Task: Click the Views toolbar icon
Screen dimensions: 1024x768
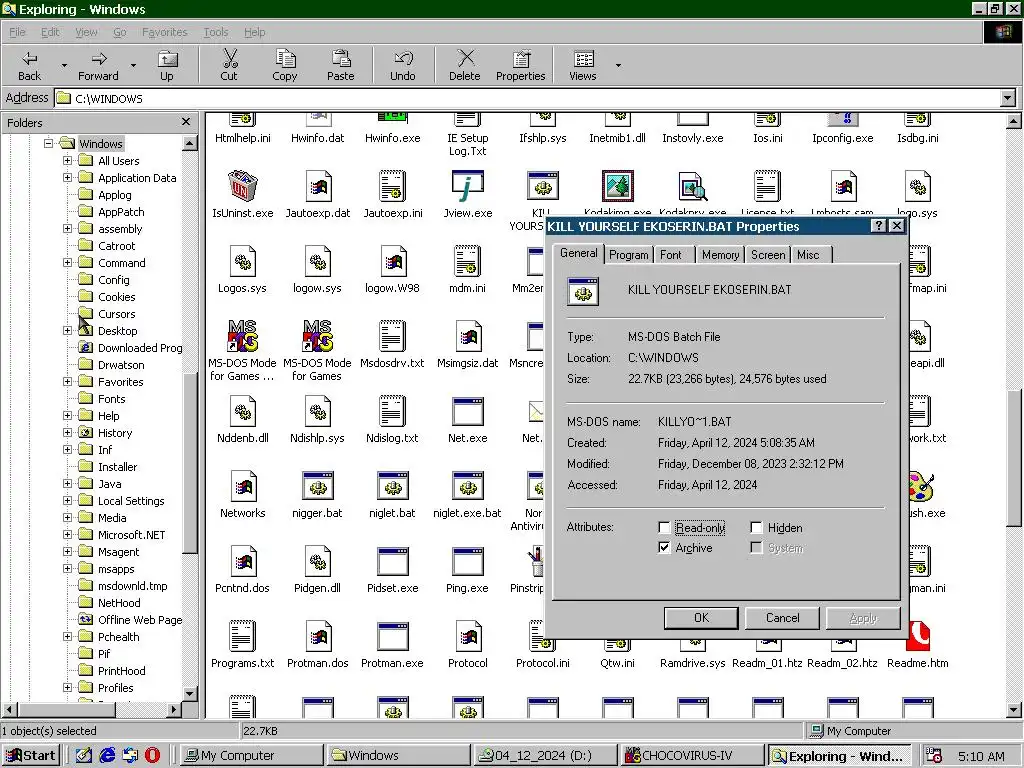Action: coord(583,59)
